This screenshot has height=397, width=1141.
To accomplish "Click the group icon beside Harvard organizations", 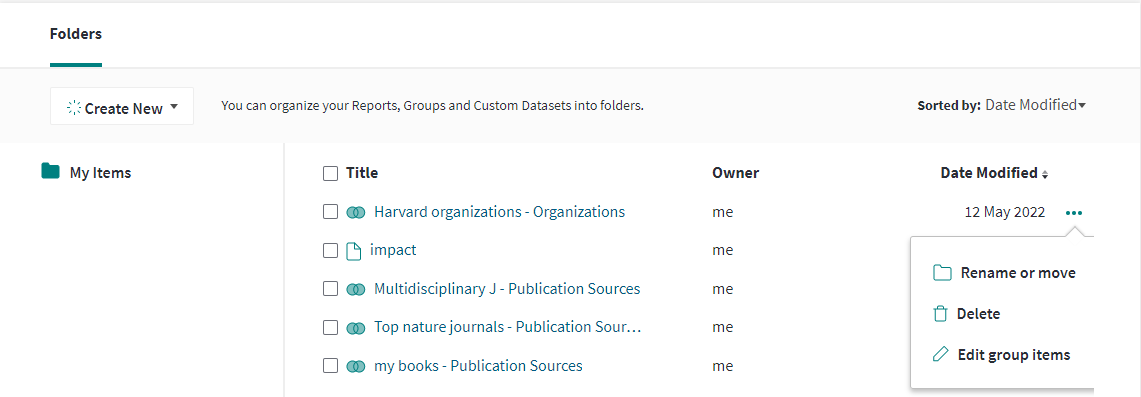I will (x=356, y=212).
